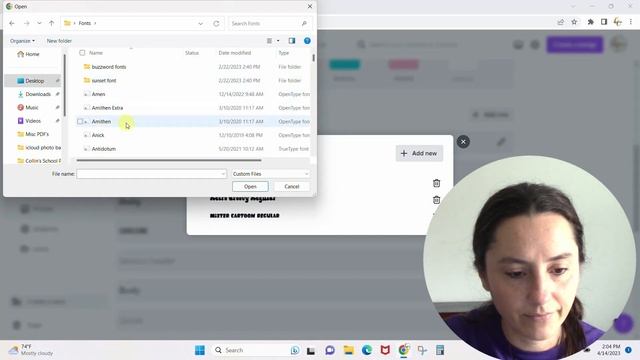Go forward in the Open dialog
This screenshot has width=640, height=360.
click(27, 23)
